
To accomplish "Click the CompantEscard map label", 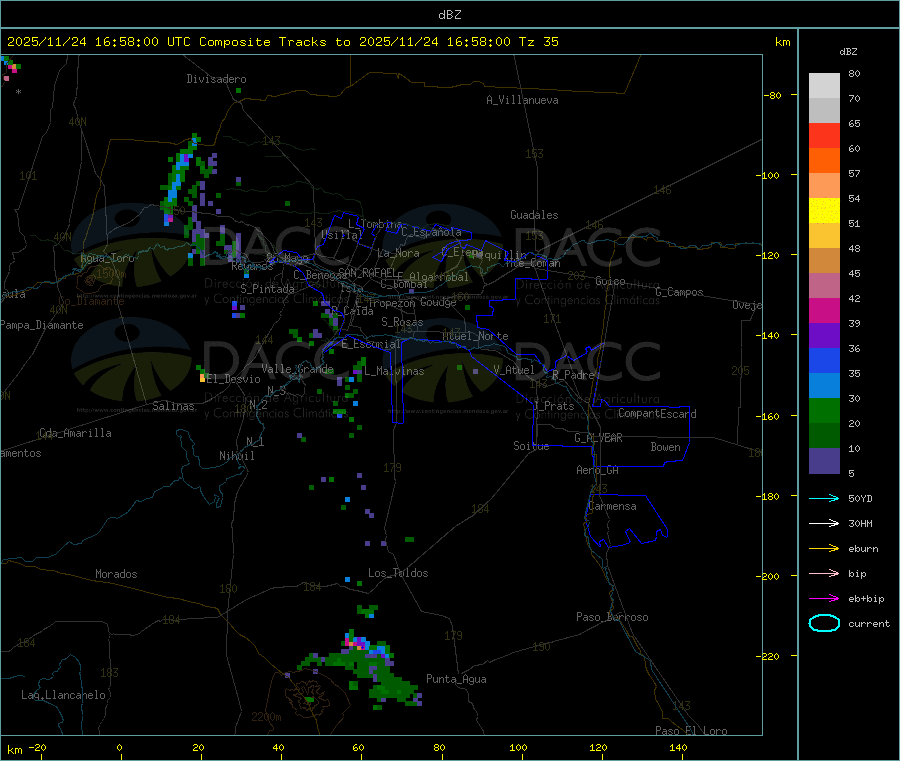I will pyautogui.click(x=657, y=413).
